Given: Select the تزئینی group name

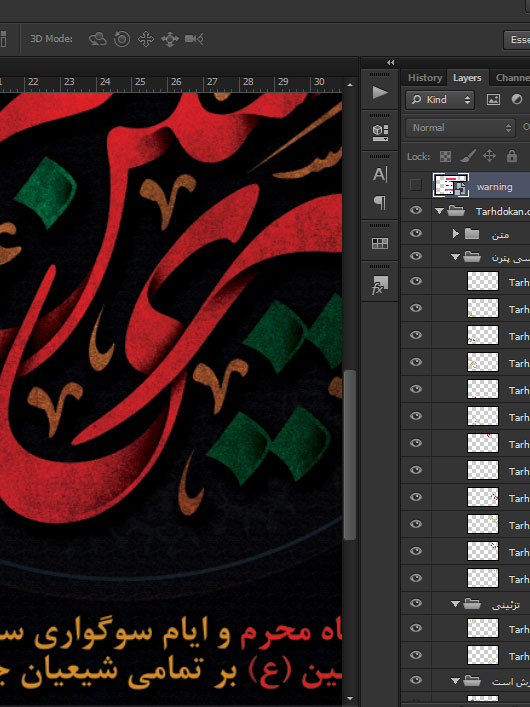Looking at the screenshot, I should pos(505,605).
